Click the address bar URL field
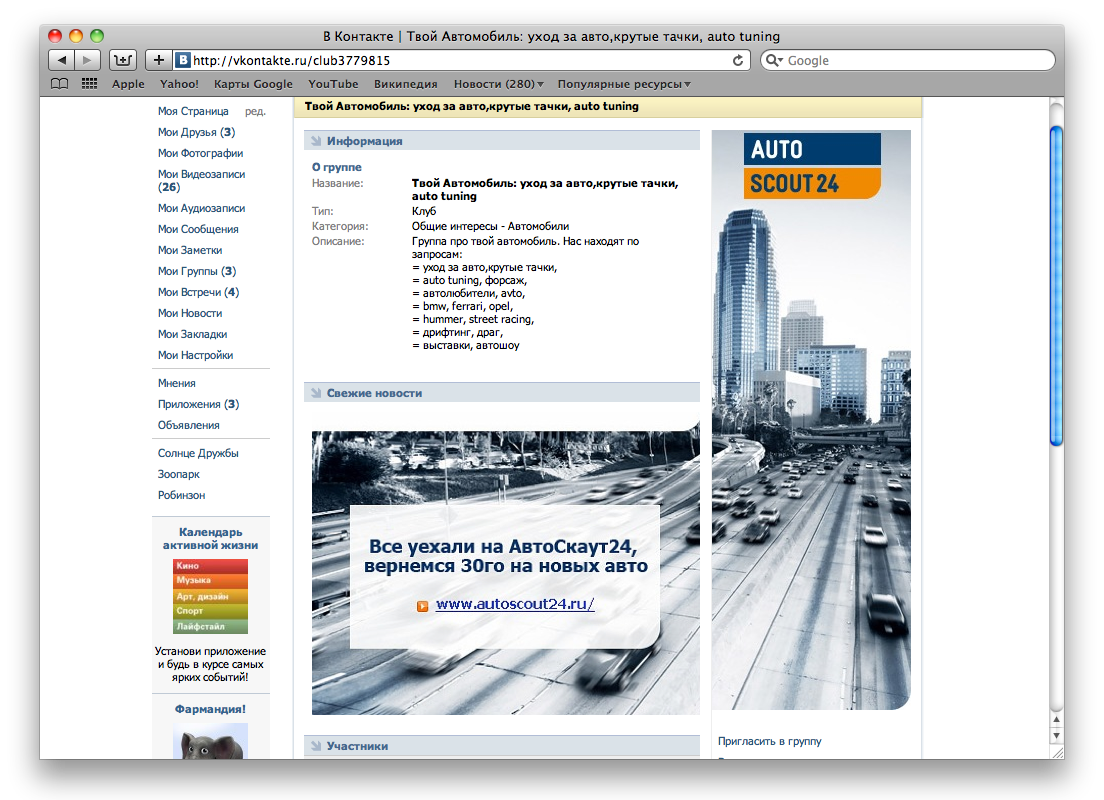1104x800 pixels. pyautogui.click(x=461, y=60)
